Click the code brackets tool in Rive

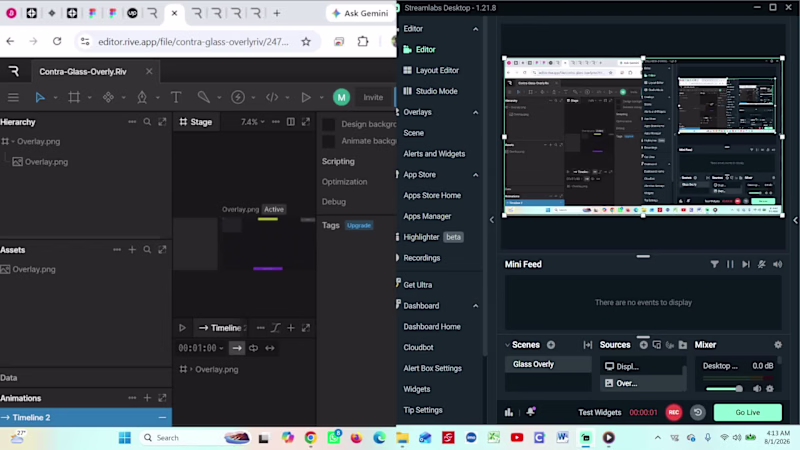pyautogui.click(x=272, y=97)
